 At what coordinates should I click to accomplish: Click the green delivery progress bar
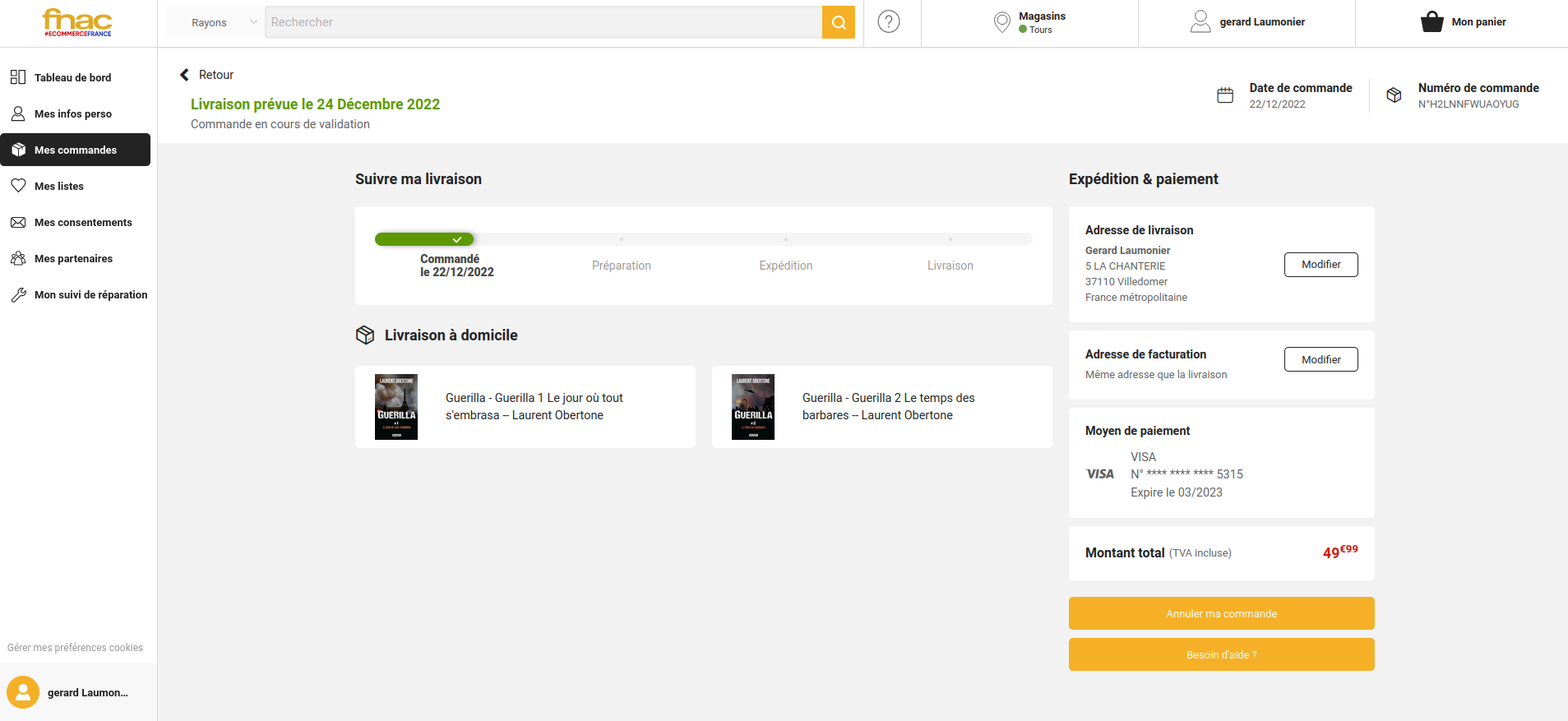pyautogui.click(x=424, y=239)
